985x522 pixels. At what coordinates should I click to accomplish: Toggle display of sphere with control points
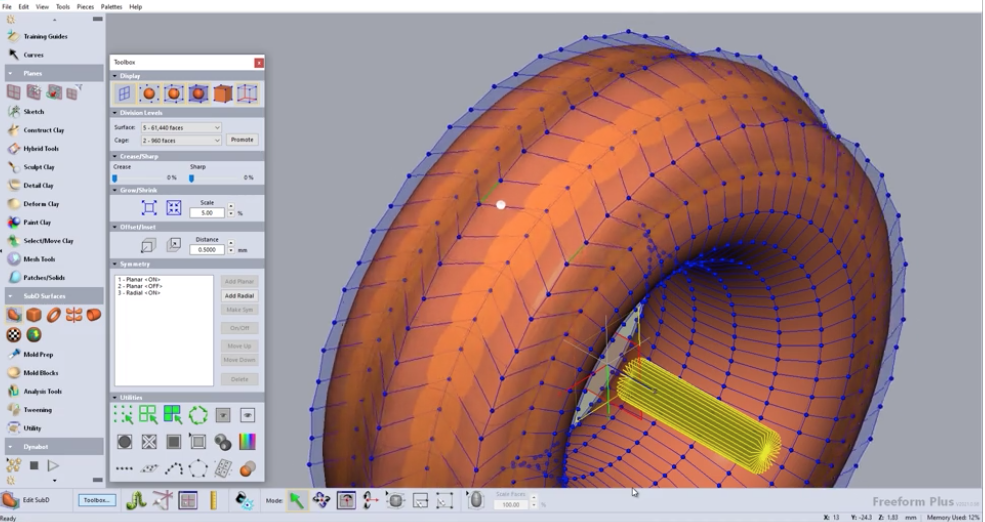[149, 94]
